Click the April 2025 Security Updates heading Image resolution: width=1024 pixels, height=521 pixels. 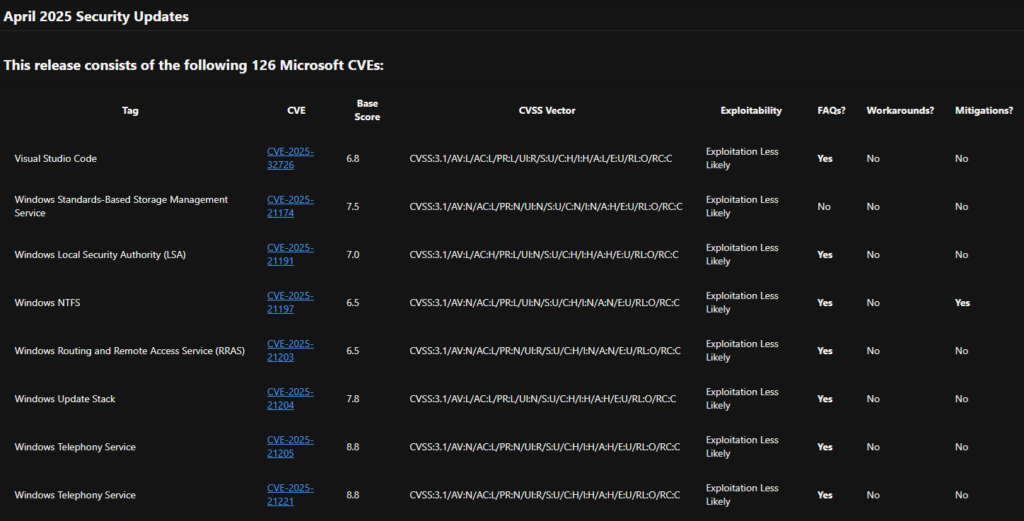click(x=96, y=16)
